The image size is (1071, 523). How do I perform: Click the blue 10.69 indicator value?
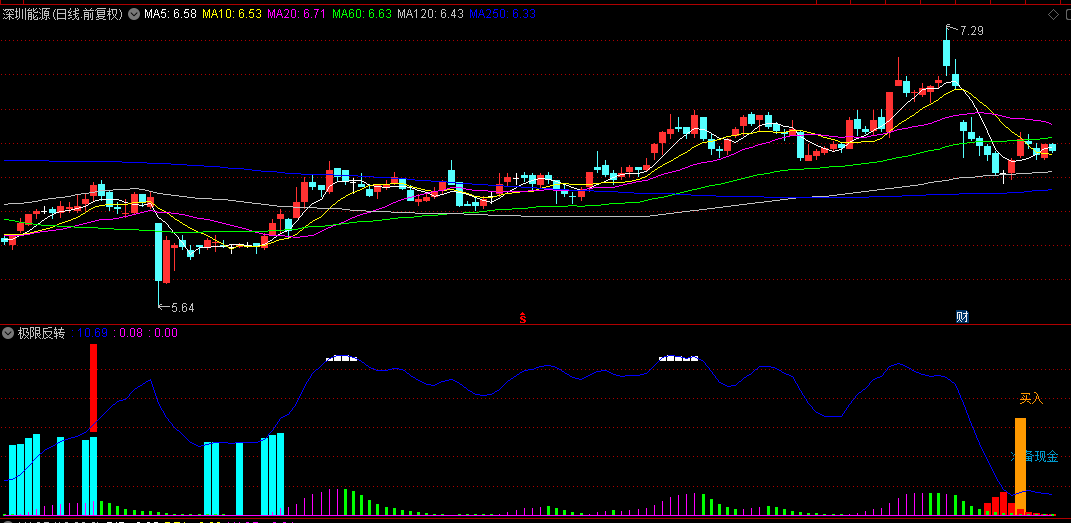click(x=93, y=333)
